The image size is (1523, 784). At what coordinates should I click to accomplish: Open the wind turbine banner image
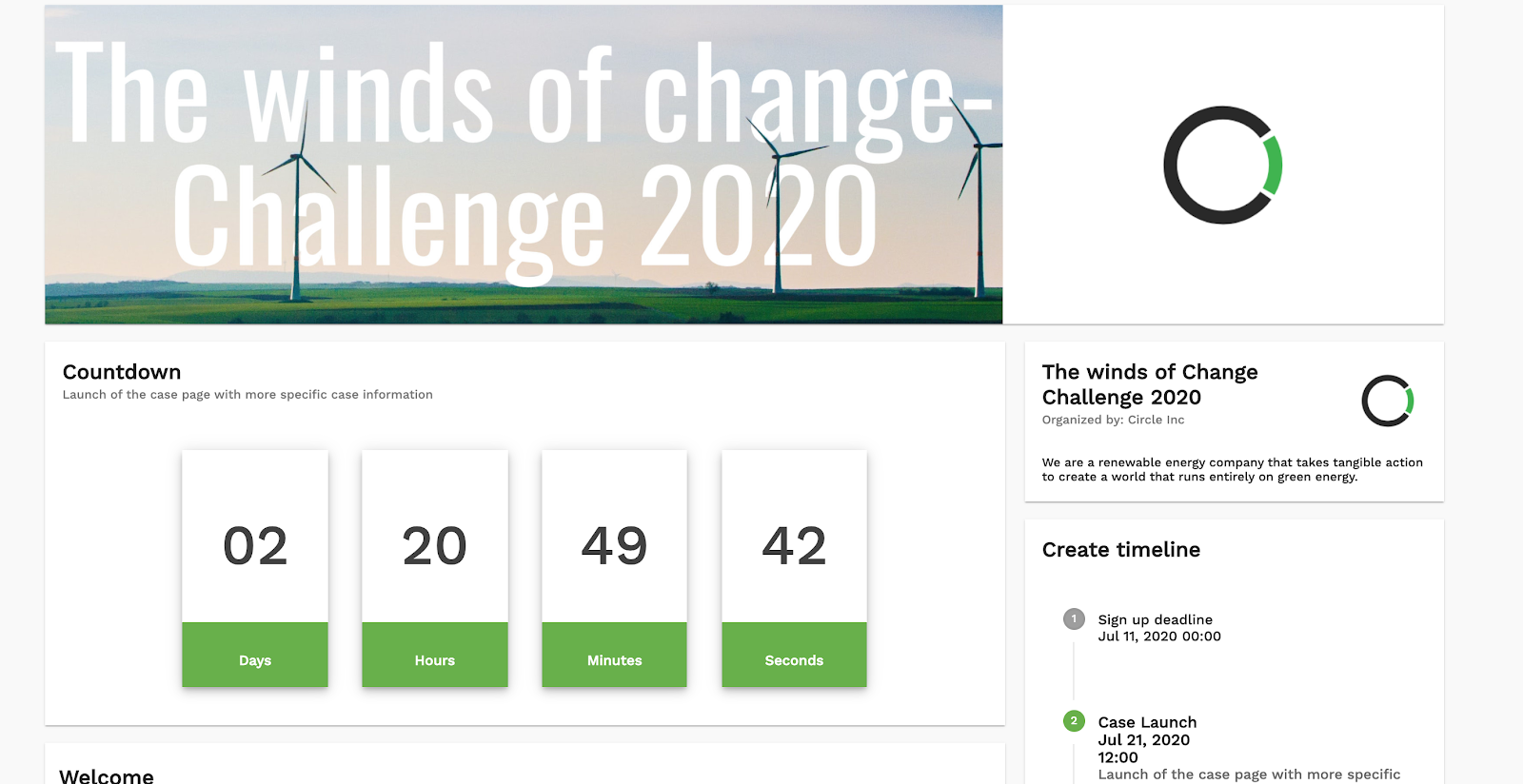tap(524, 165)
